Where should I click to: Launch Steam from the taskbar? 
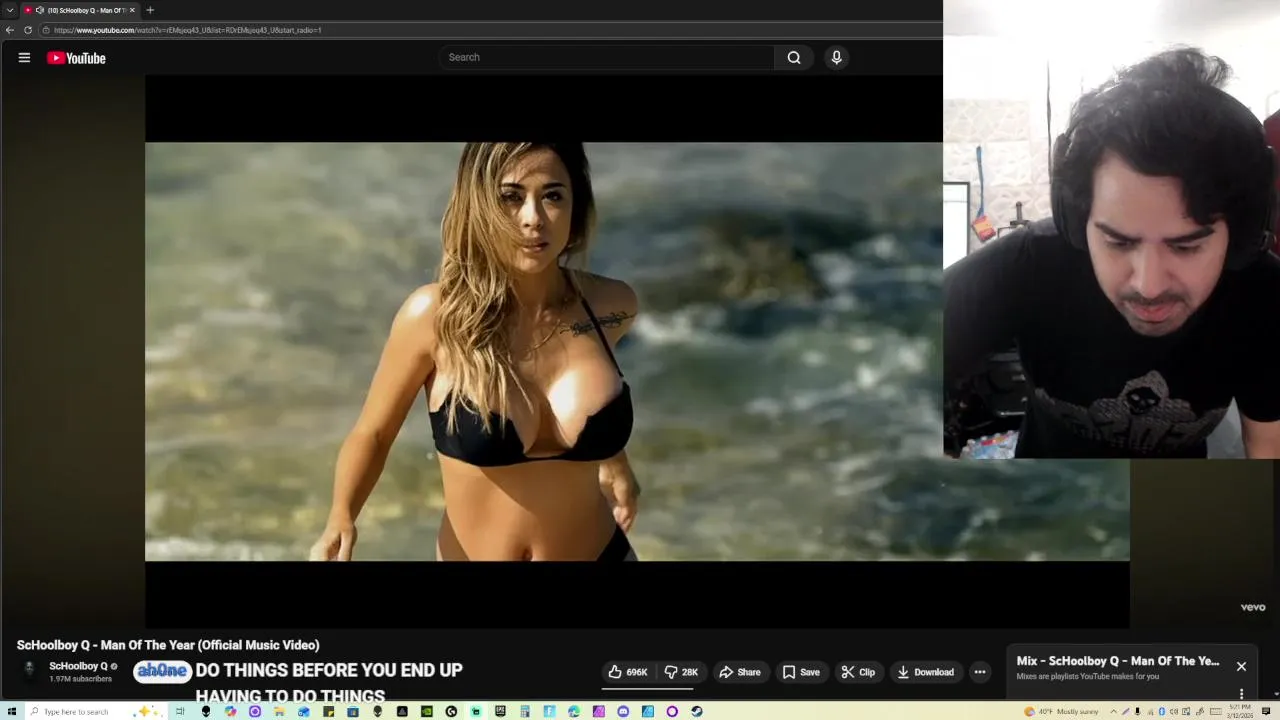pos(696,711)
